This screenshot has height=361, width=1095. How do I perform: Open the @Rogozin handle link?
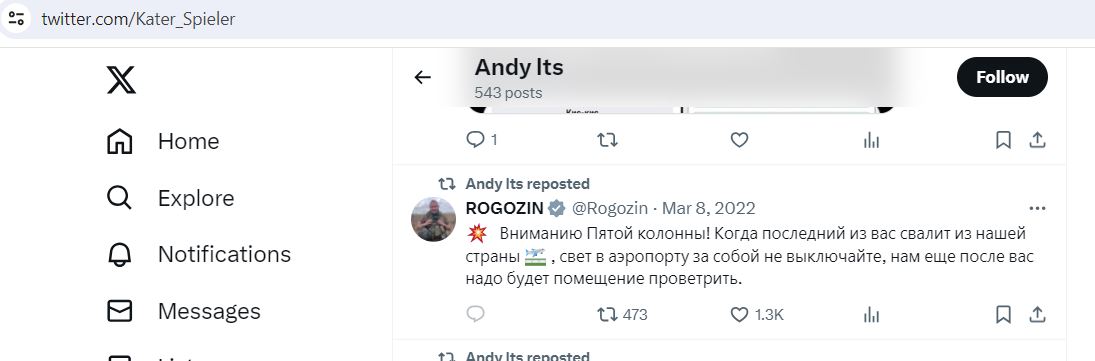point(611,208)
